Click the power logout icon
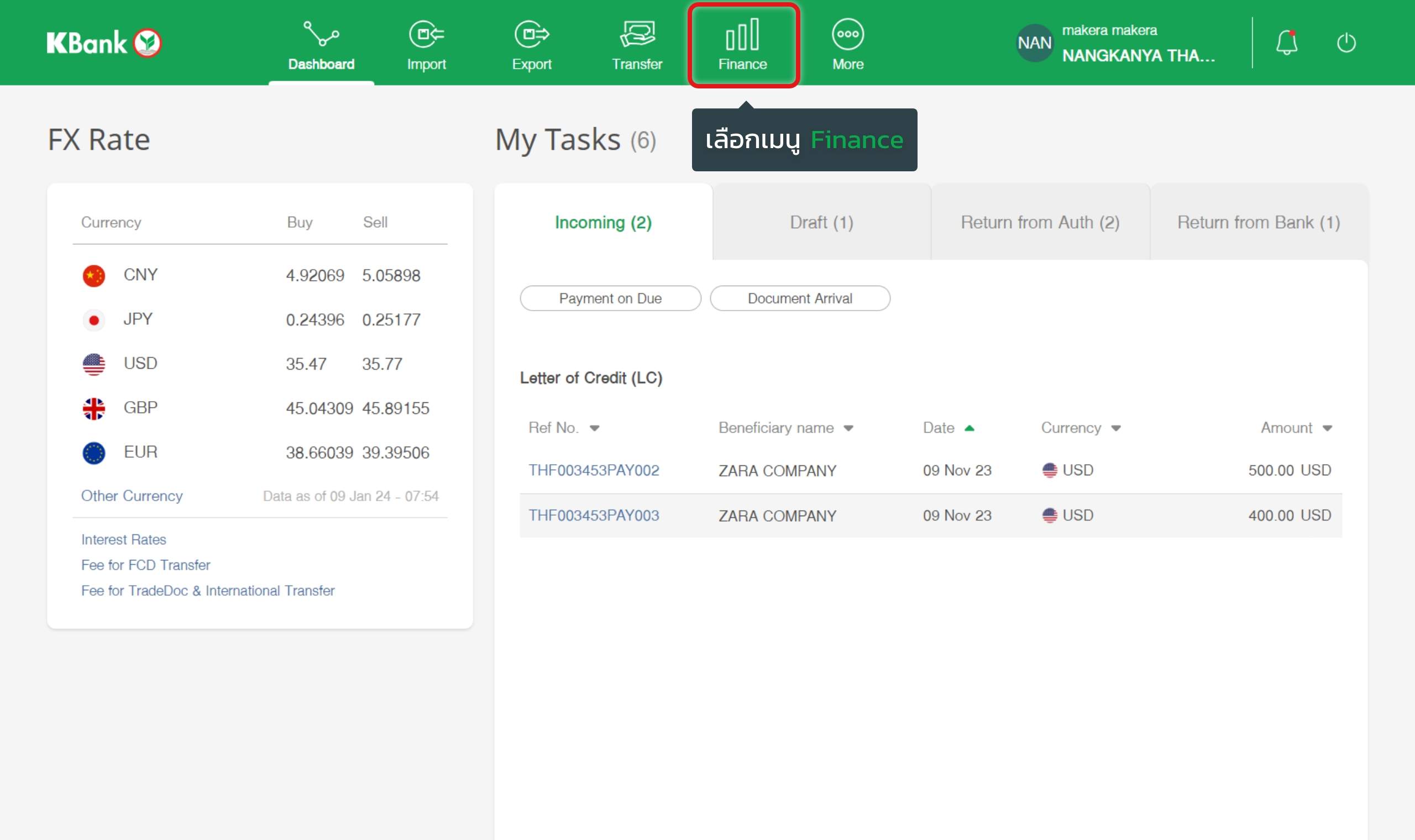1415x840 pixels. tap(1346, 43)
